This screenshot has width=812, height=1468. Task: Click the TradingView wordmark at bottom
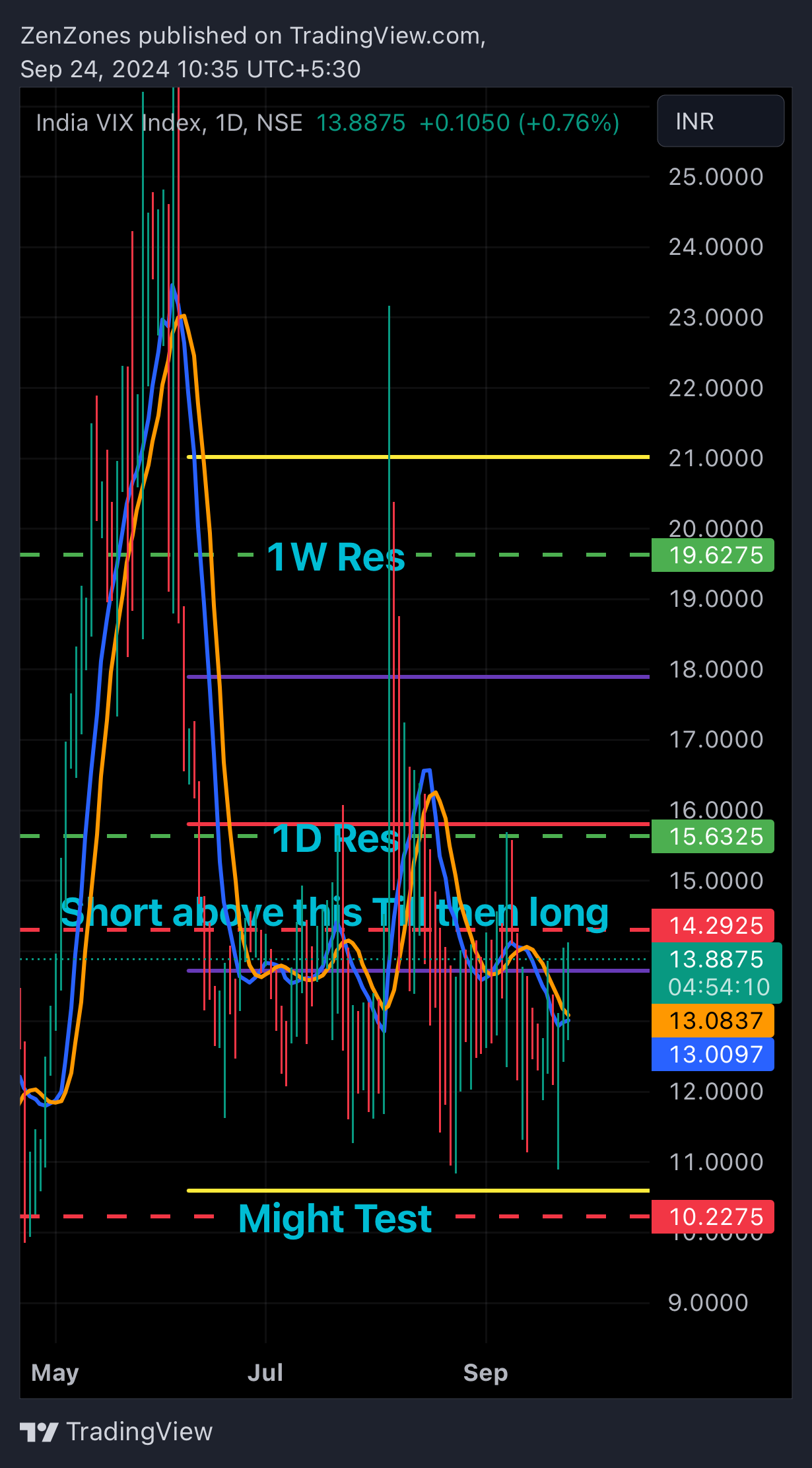[x=140, y=1432]
